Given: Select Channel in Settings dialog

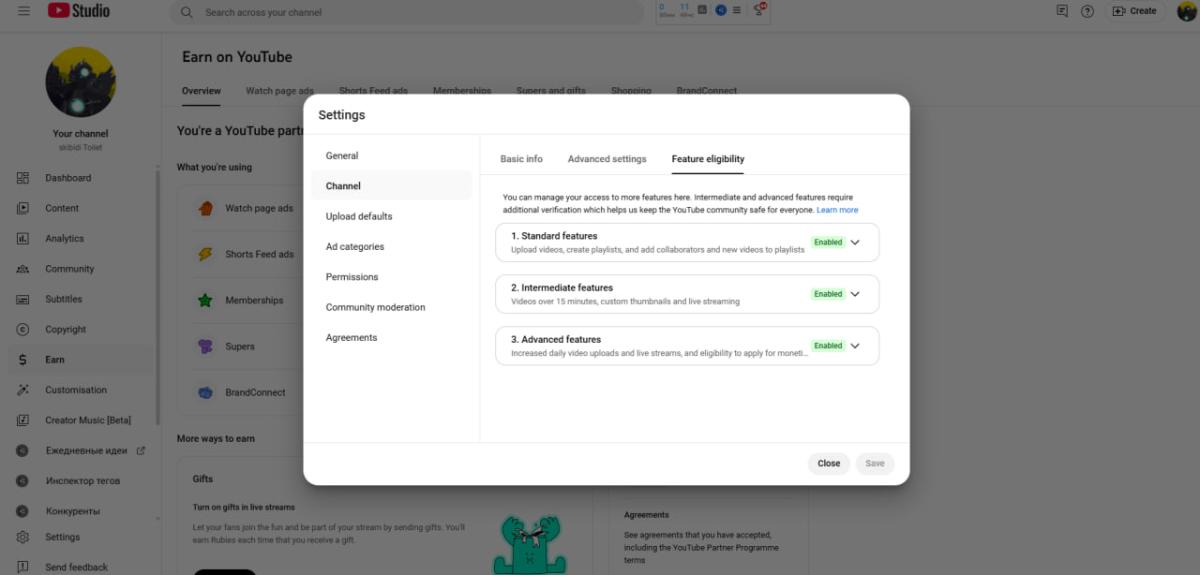Looking at the screenshot, I should point(391,186).
